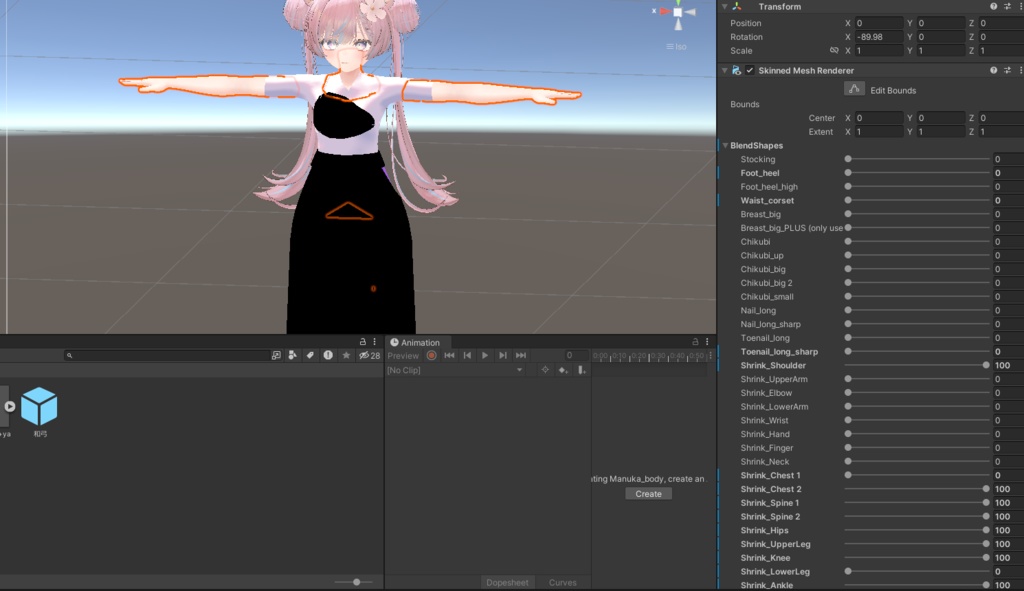Image resolution: width=1024 pixels, height=591 pixels.
Task: Go to last keyframe of clip
Action: click(x=520, y=355)
